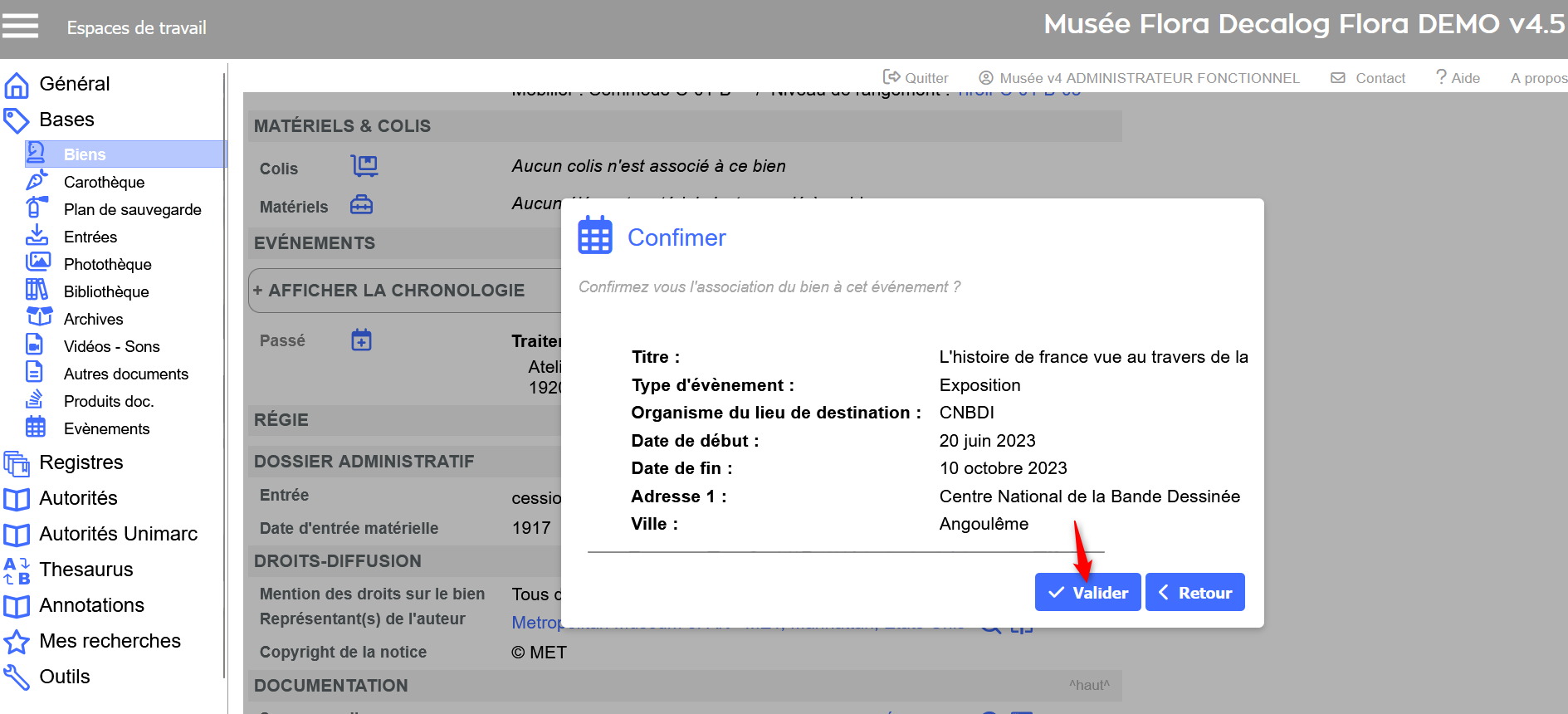Screen dimensions: 1568x714
Task: Click the Passé calendar add icon
Action: click(x=361, y=340)
